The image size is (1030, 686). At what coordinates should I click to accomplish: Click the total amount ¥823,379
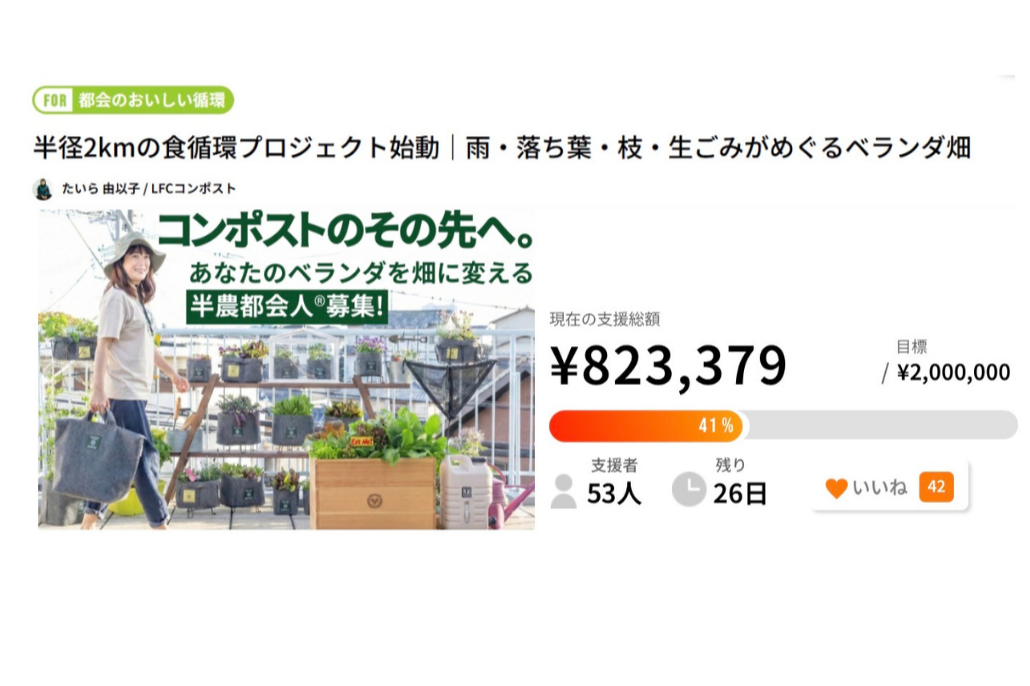point(668,366)
